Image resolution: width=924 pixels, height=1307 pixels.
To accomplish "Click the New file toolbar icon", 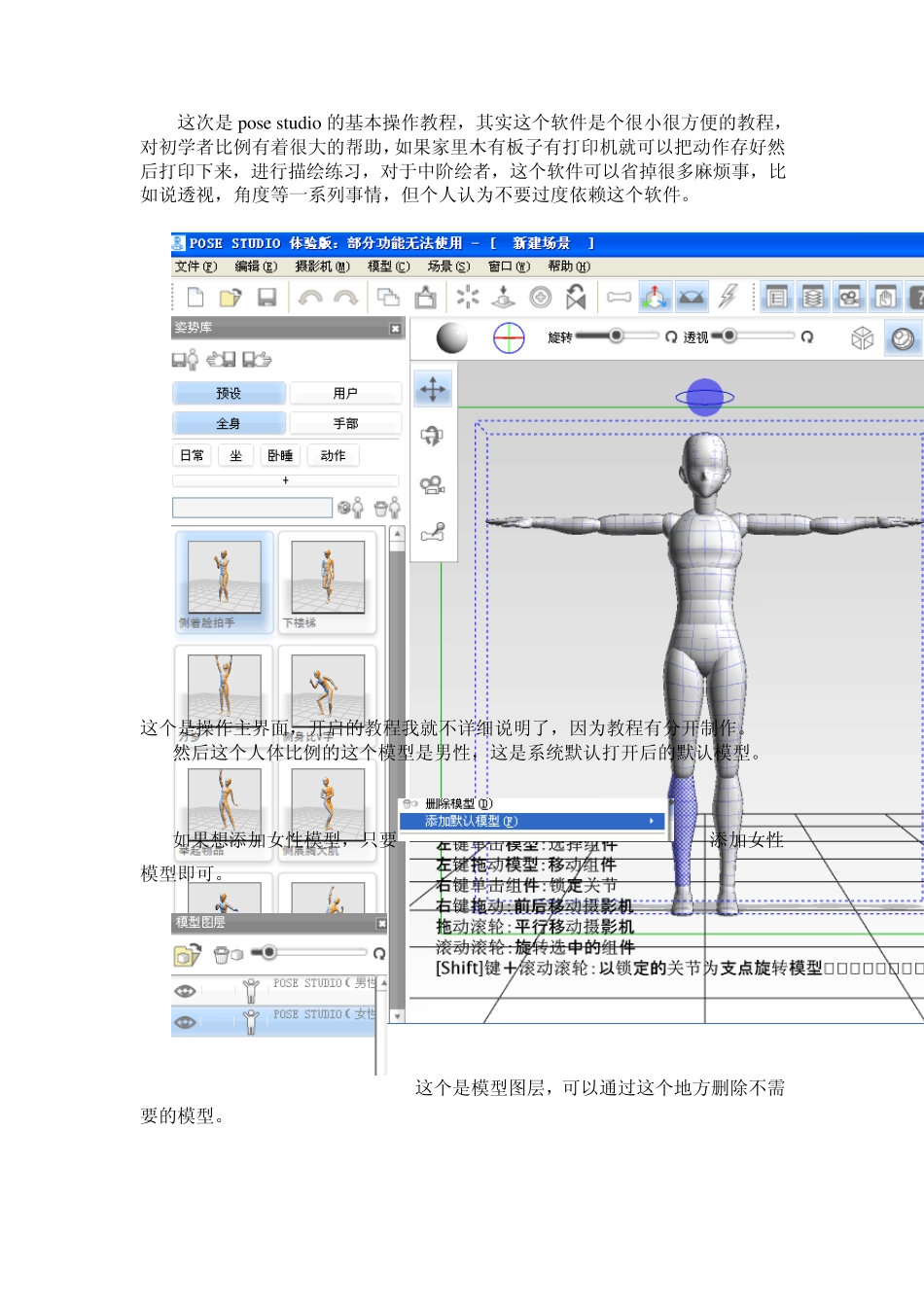I will (195, 298).
